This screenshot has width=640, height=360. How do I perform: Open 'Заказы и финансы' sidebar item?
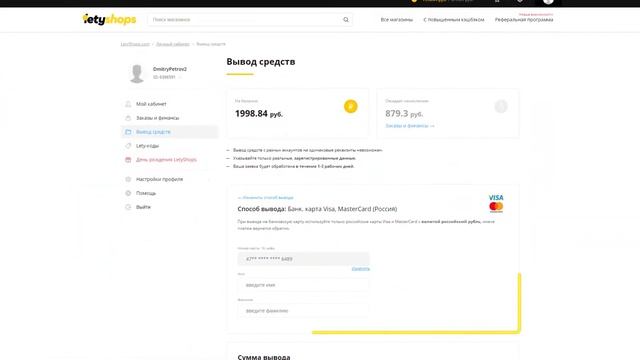pos(157,118)
